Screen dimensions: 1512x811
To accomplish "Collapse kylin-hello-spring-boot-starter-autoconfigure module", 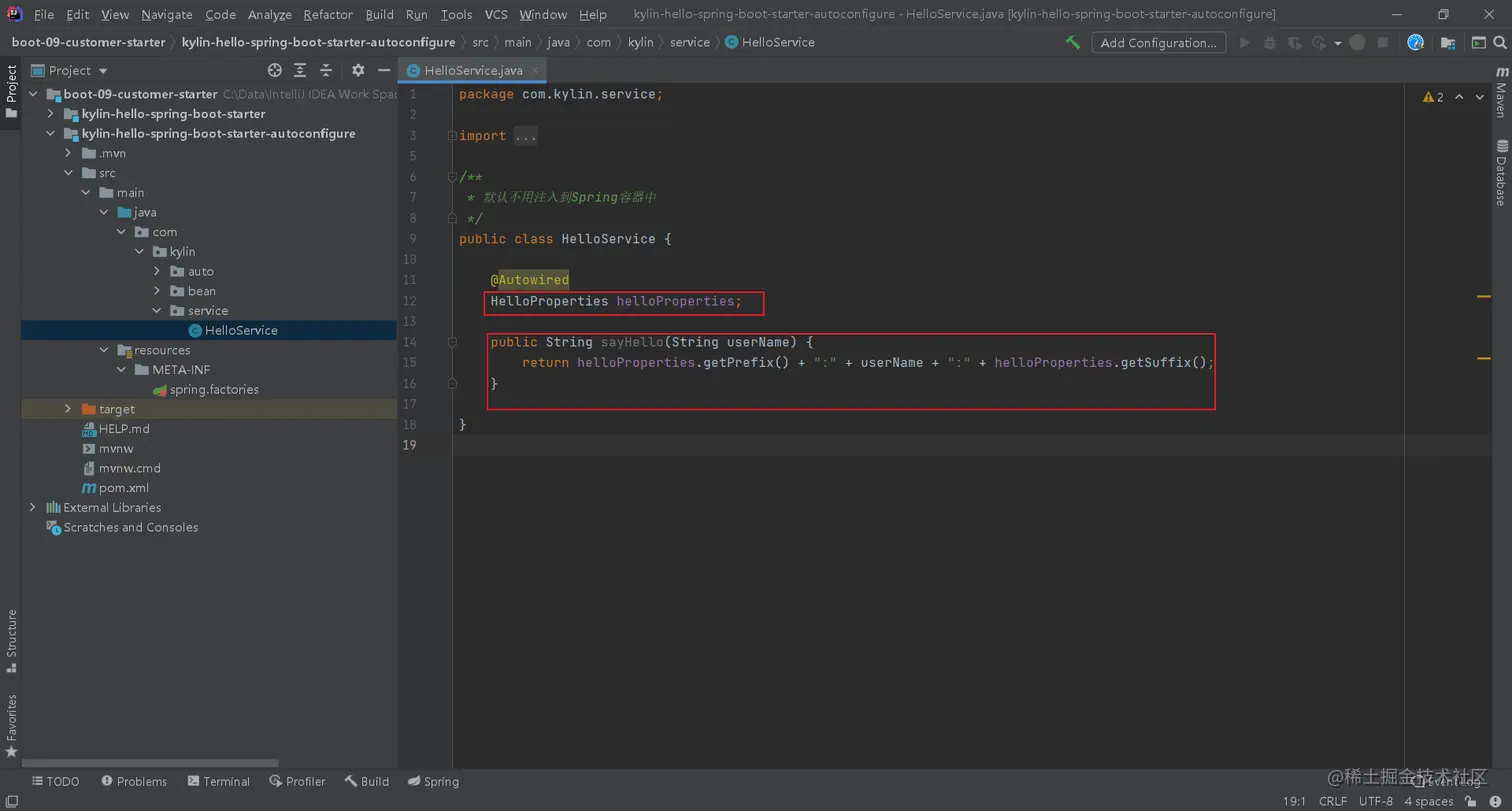I will 51,134.
